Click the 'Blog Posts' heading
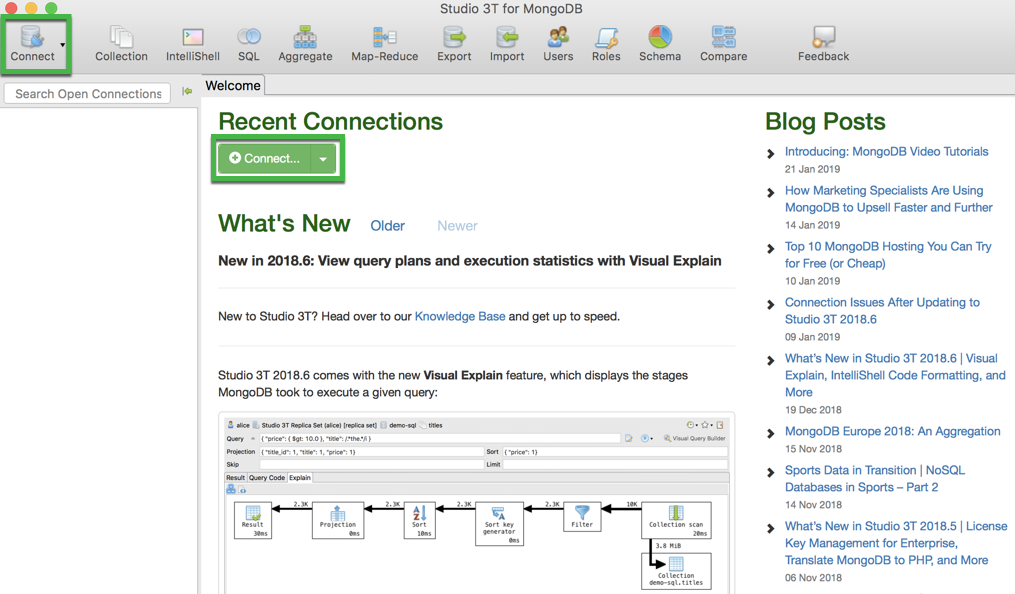The height and width of the screenshot is (594, 1015). (825, 121)
